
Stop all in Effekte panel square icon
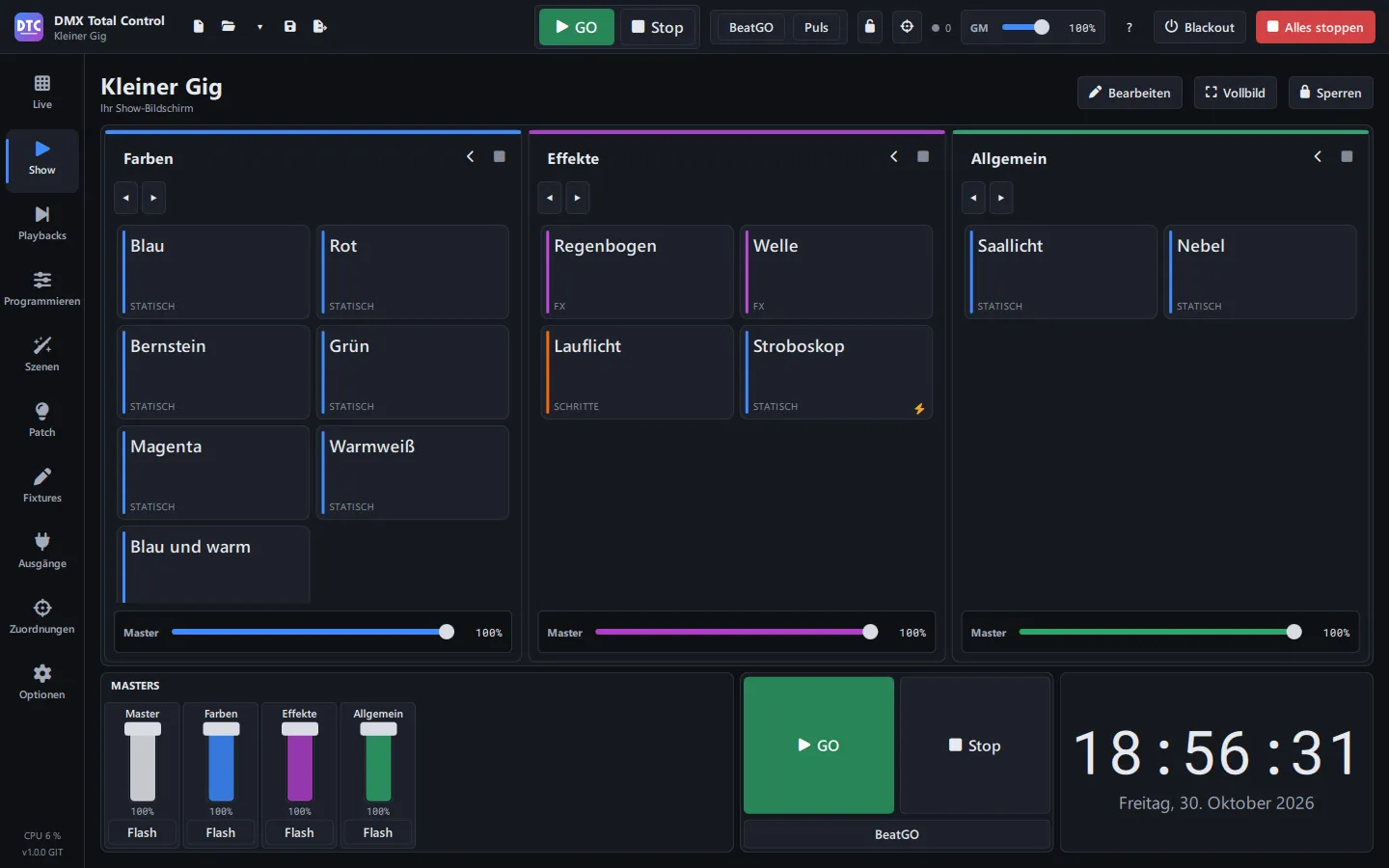(923, 156)
